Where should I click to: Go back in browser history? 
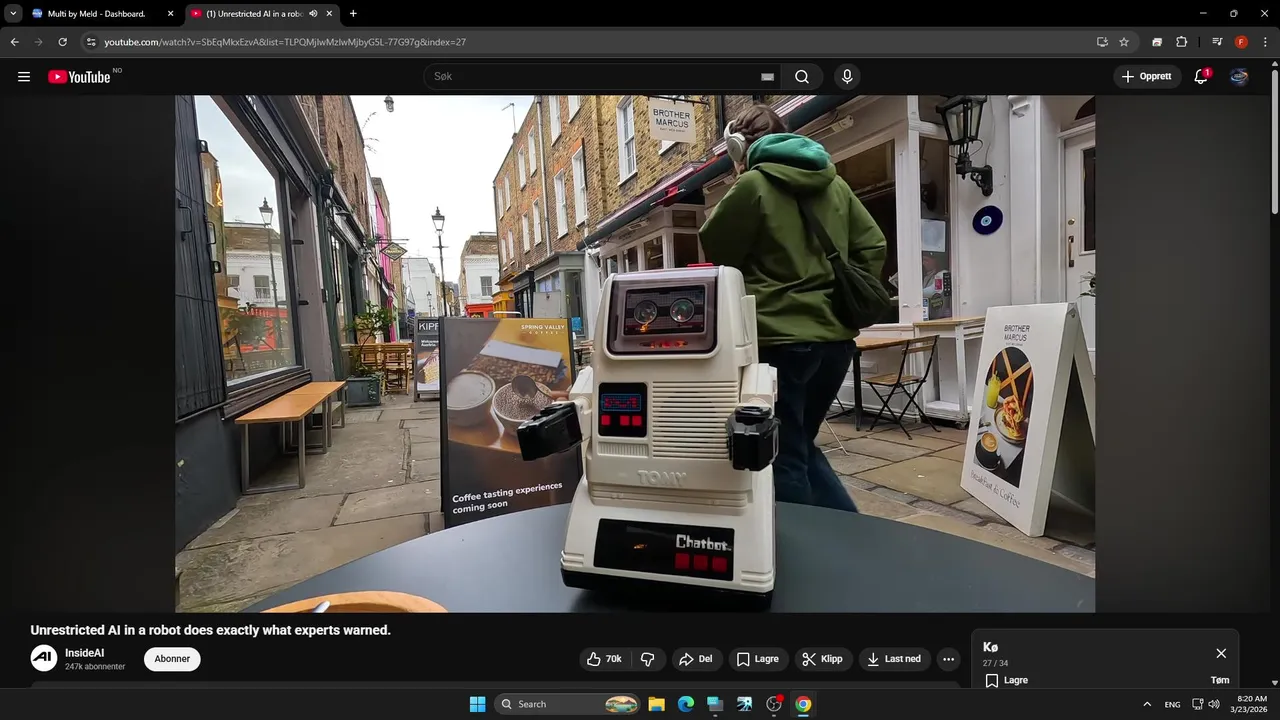14,42
